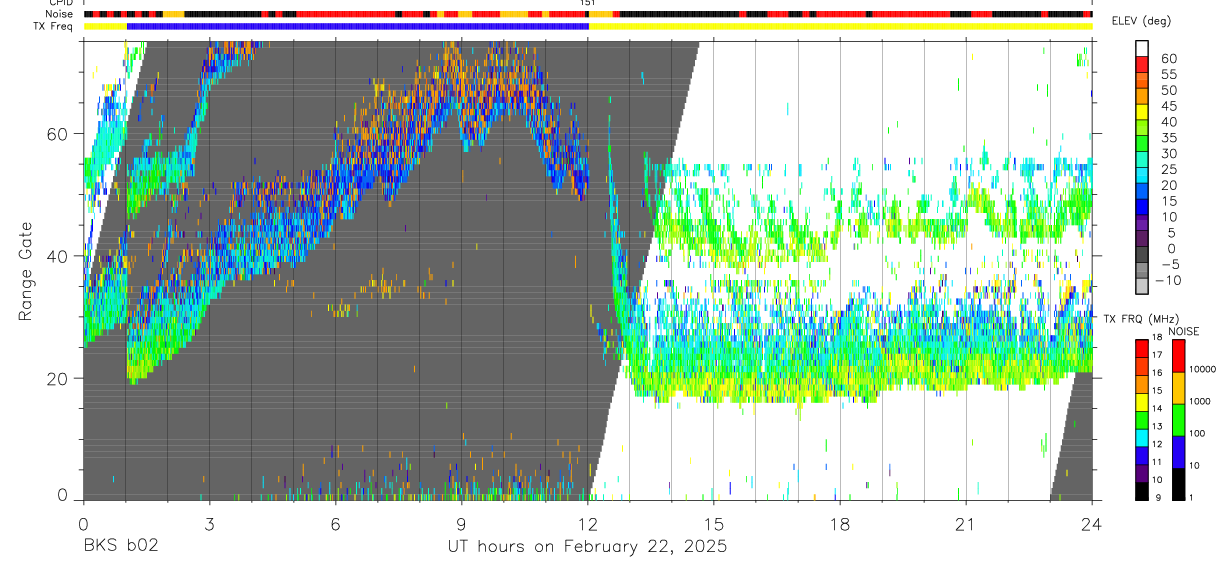Click NOISE legend label '10000'
The image size is (1228, 567).
1205,369
